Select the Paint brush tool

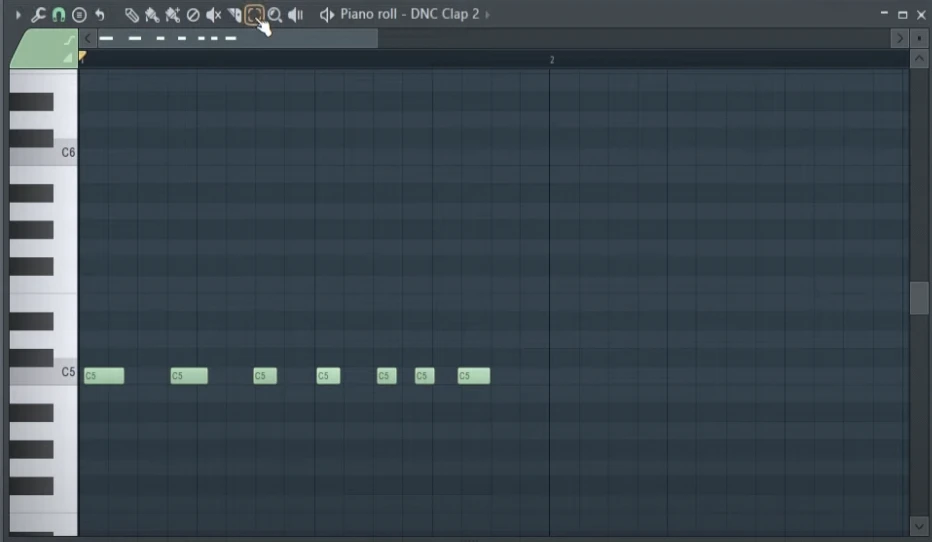[x=152, y=15]
